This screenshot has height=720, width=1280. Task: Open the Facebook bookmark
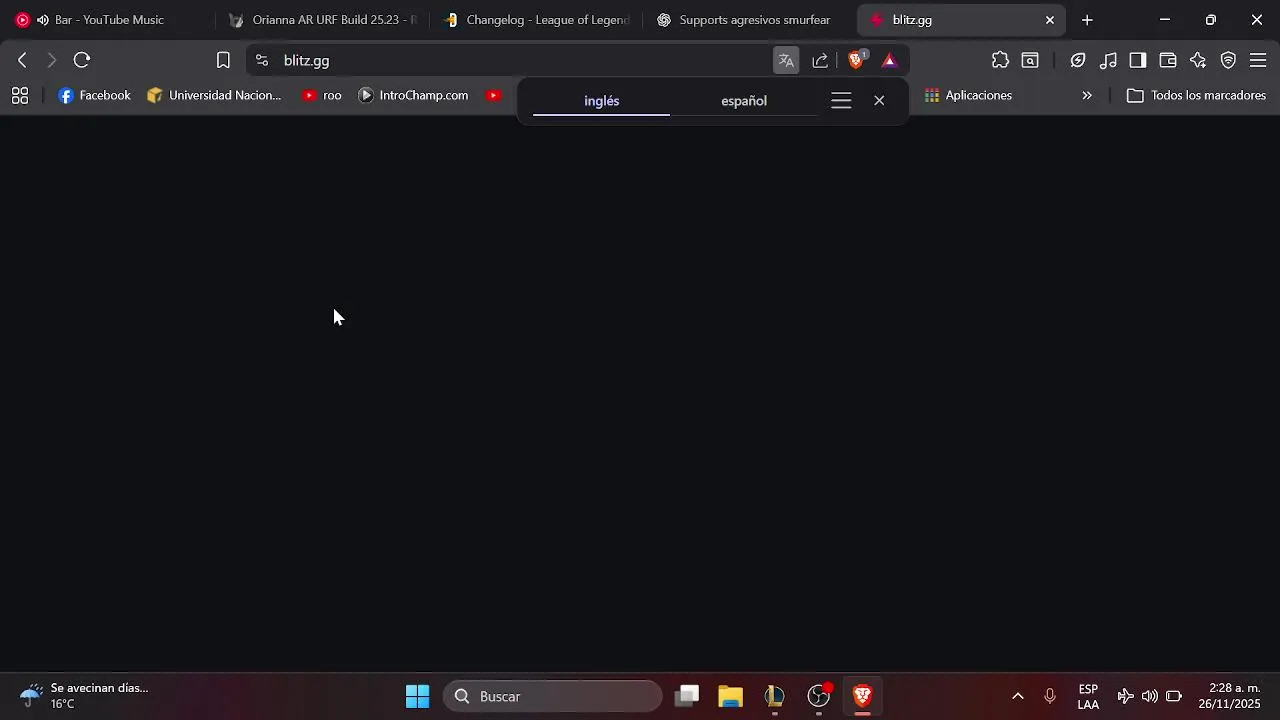95,96
